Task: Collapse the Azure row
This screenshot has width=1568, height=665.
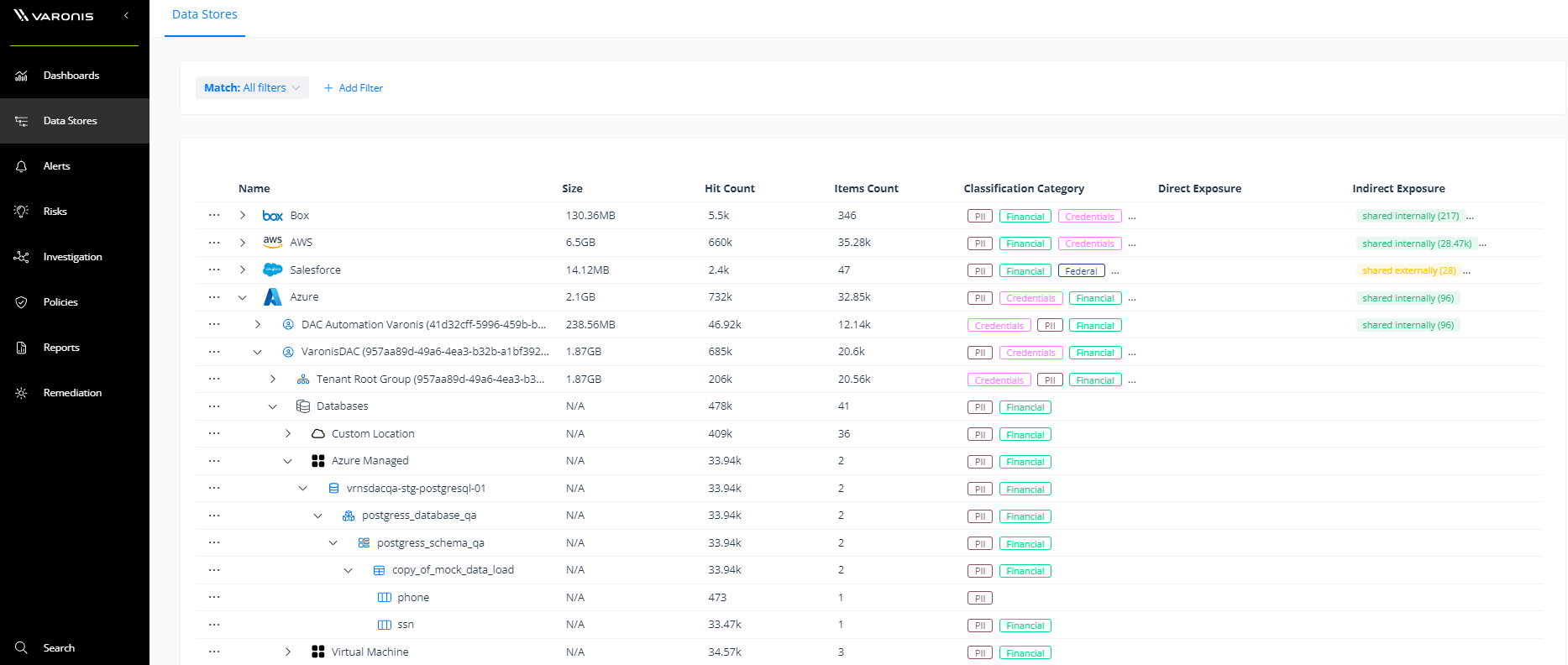Action: 243,297
